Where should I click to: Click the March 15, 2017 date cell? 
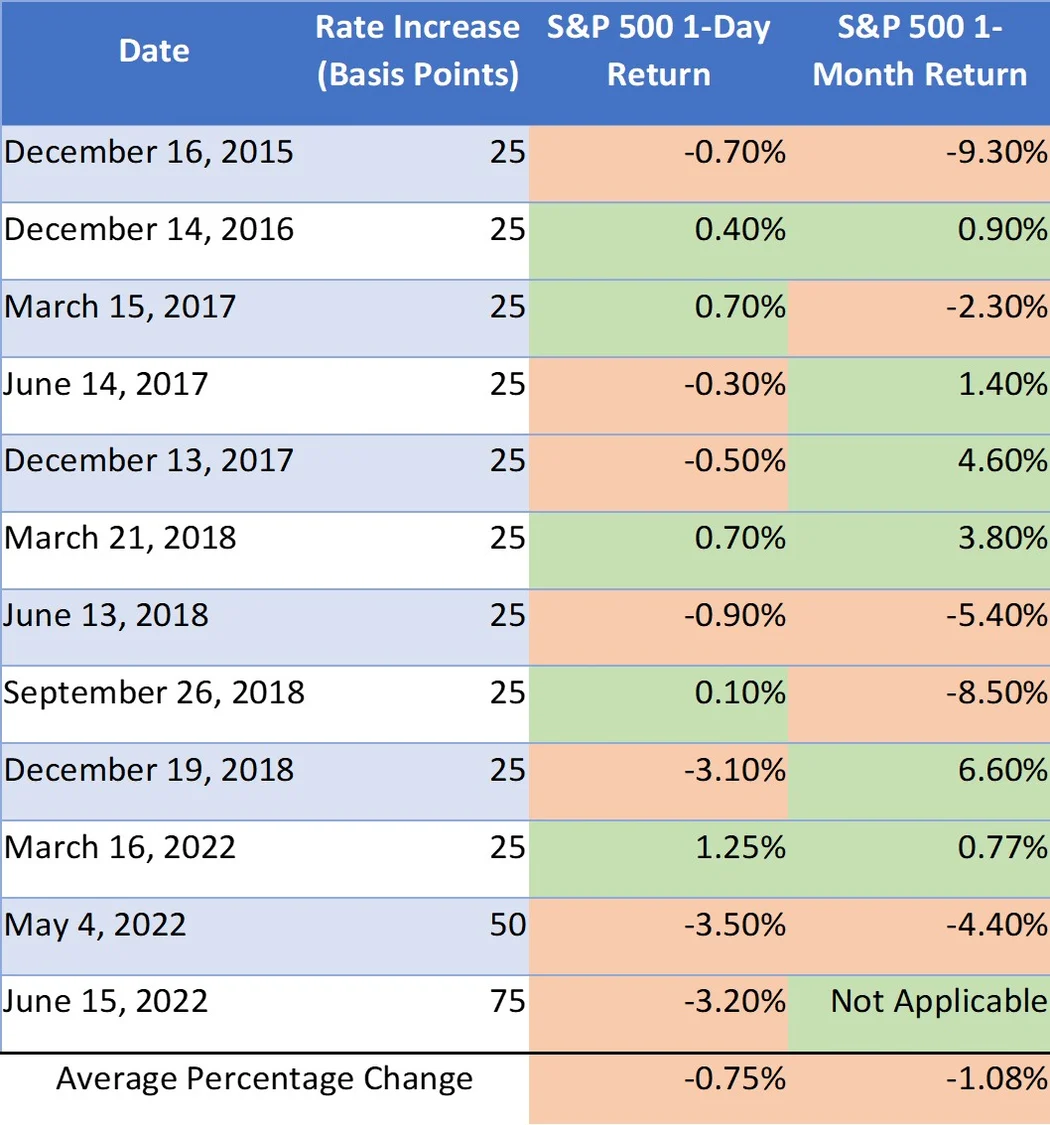[121, 306]
